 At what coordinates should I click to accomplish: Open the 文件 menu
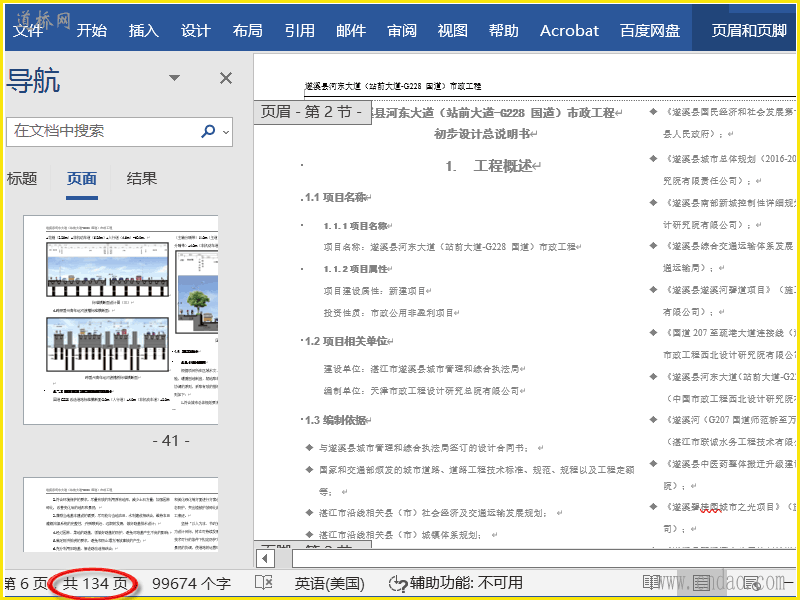[x=28, y=31]
